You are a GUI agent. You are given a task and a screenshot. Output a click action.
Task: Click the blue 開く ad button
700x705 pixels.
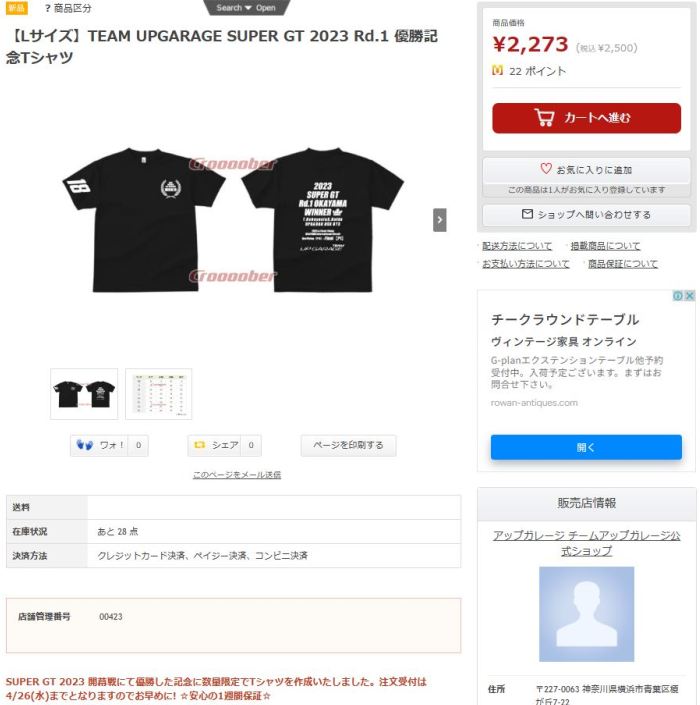[586, 447]
